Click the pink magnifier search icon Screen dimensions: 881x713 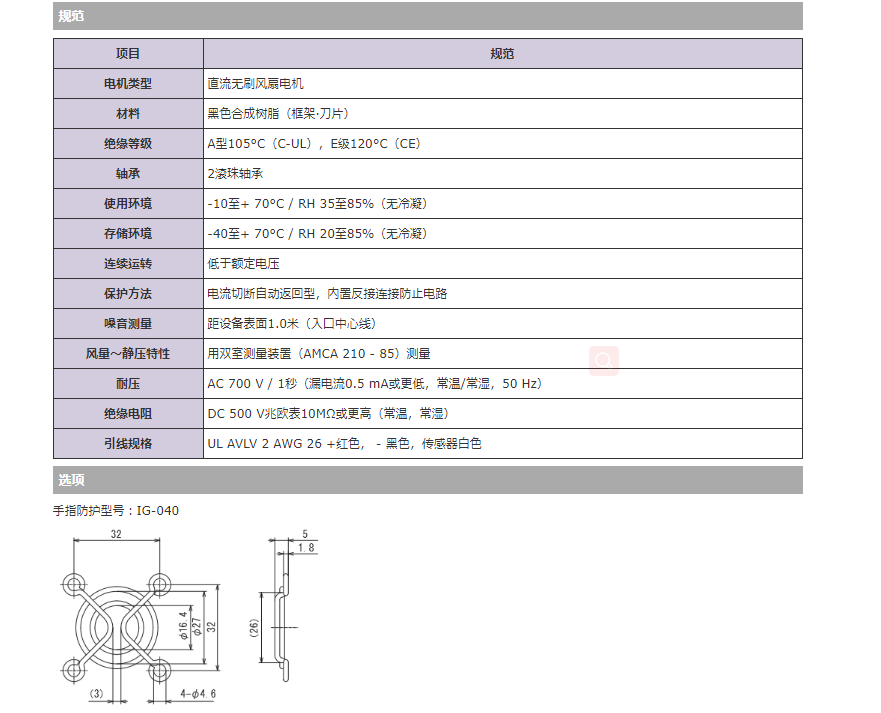coord(603,360)
